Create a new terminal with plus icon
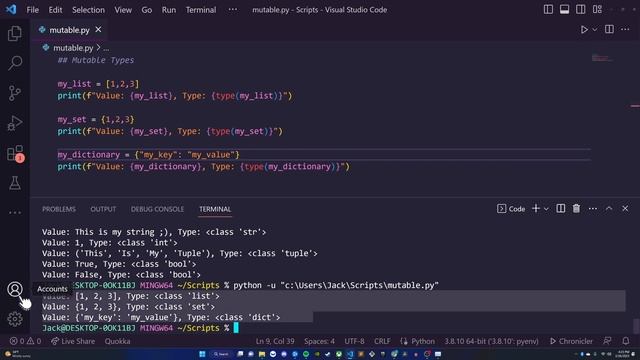 tap(536, 209)
